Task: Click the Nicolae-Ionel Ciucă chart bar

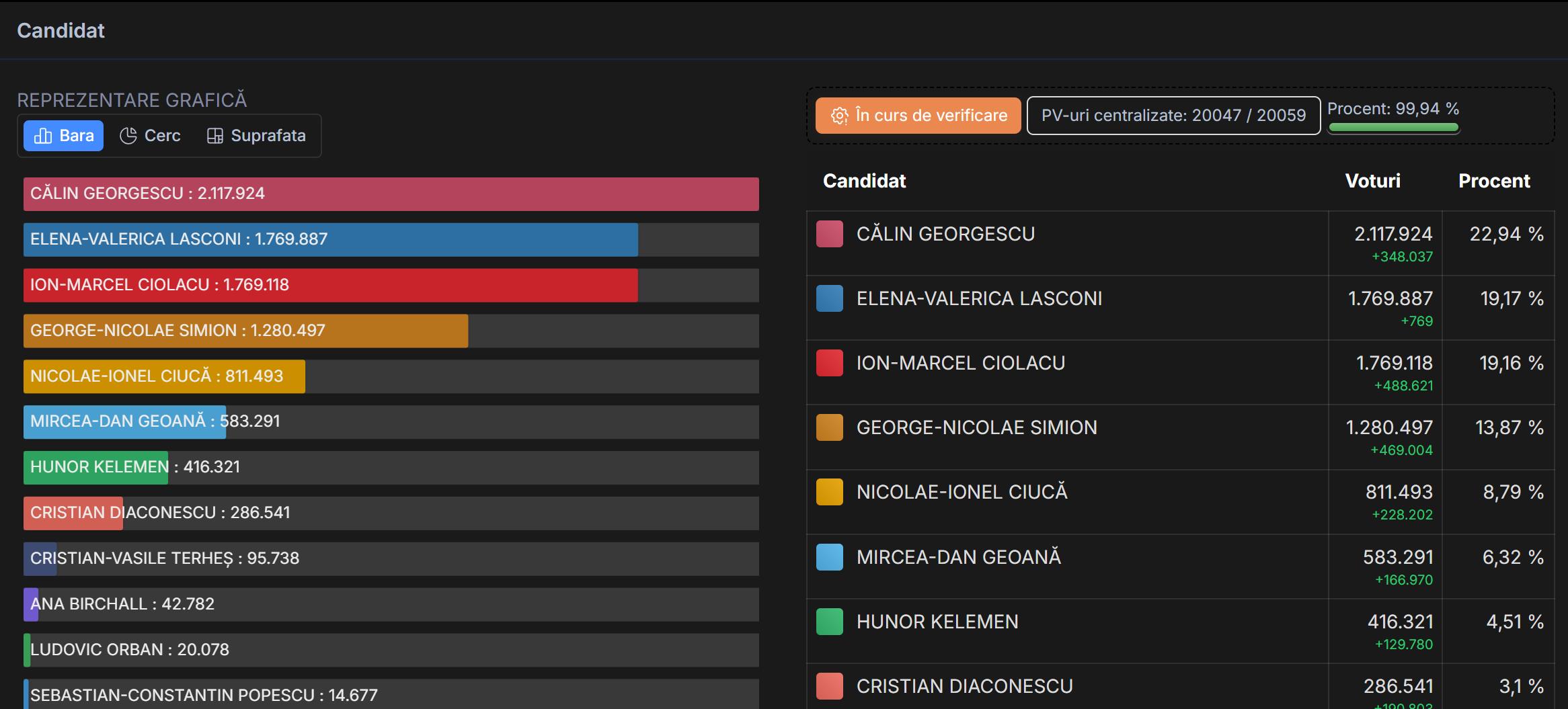Action: [164, 376]
